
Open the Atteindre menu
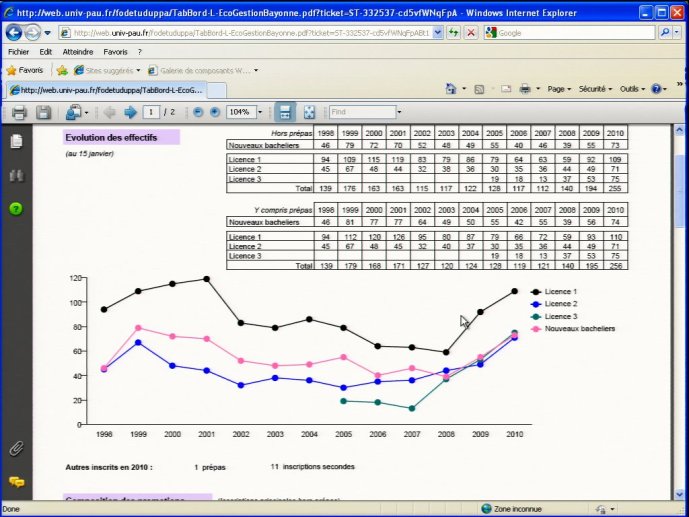[x=78, y=52]
